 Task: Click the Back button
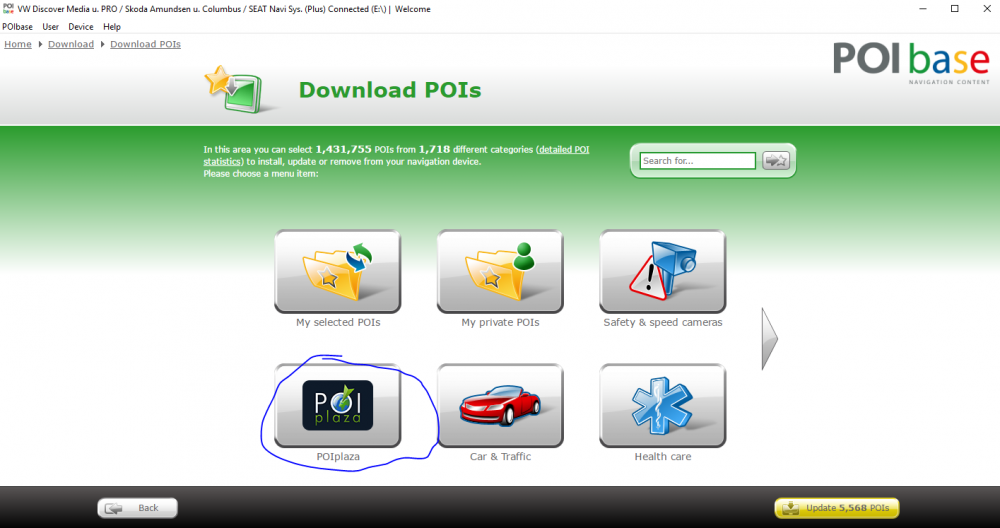point(137,508)
